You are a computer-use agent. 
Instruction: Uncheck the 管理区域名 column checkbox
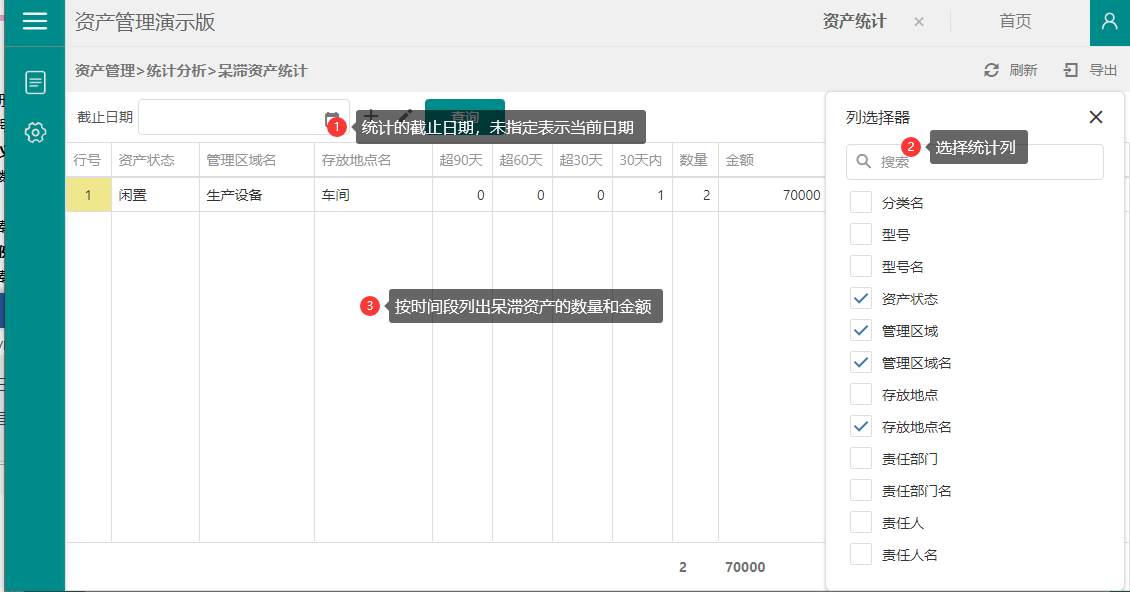click(860, 363)
